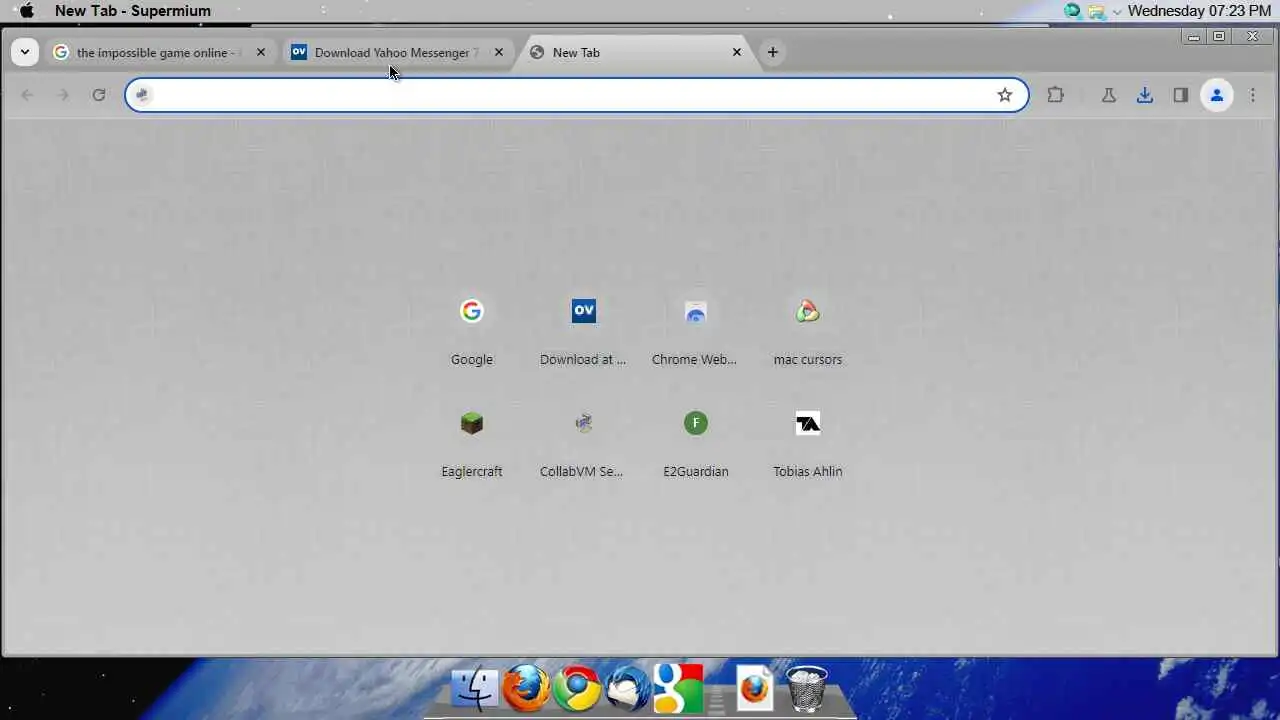The height and width of the screenshot is (720, 1280).
Task: Open Chrome Labs flask icon
Action: tap(1108, 95)
